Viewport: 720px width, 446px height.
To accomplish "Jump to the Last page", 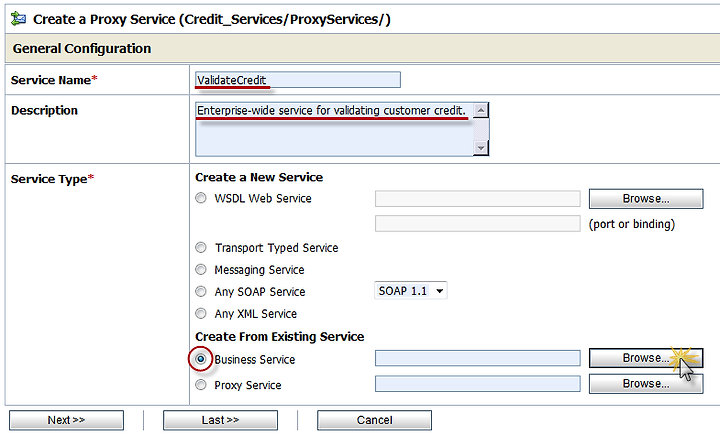I will 220,420.
